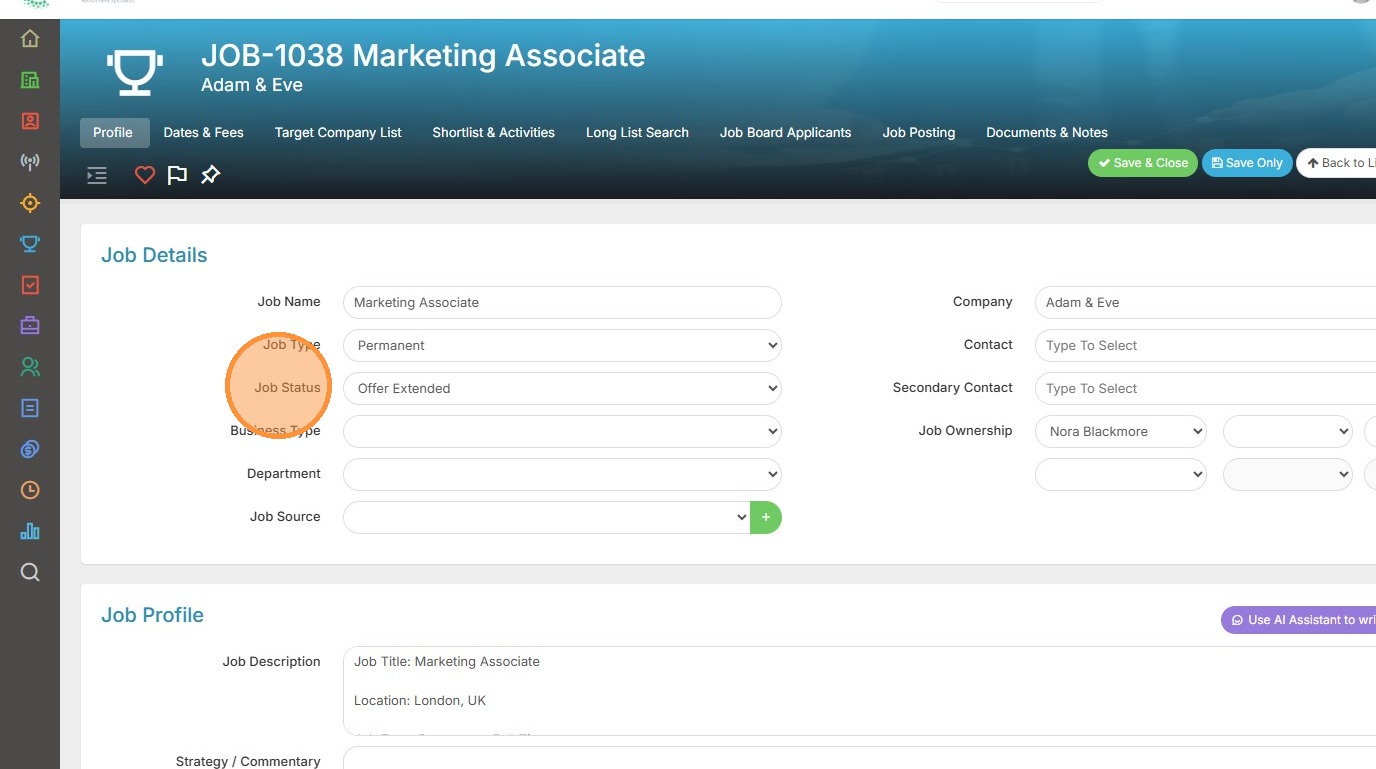Screen dimensions: 1376x769
Task: Click the home icon in the sidebar
Action: click(30, 39)
